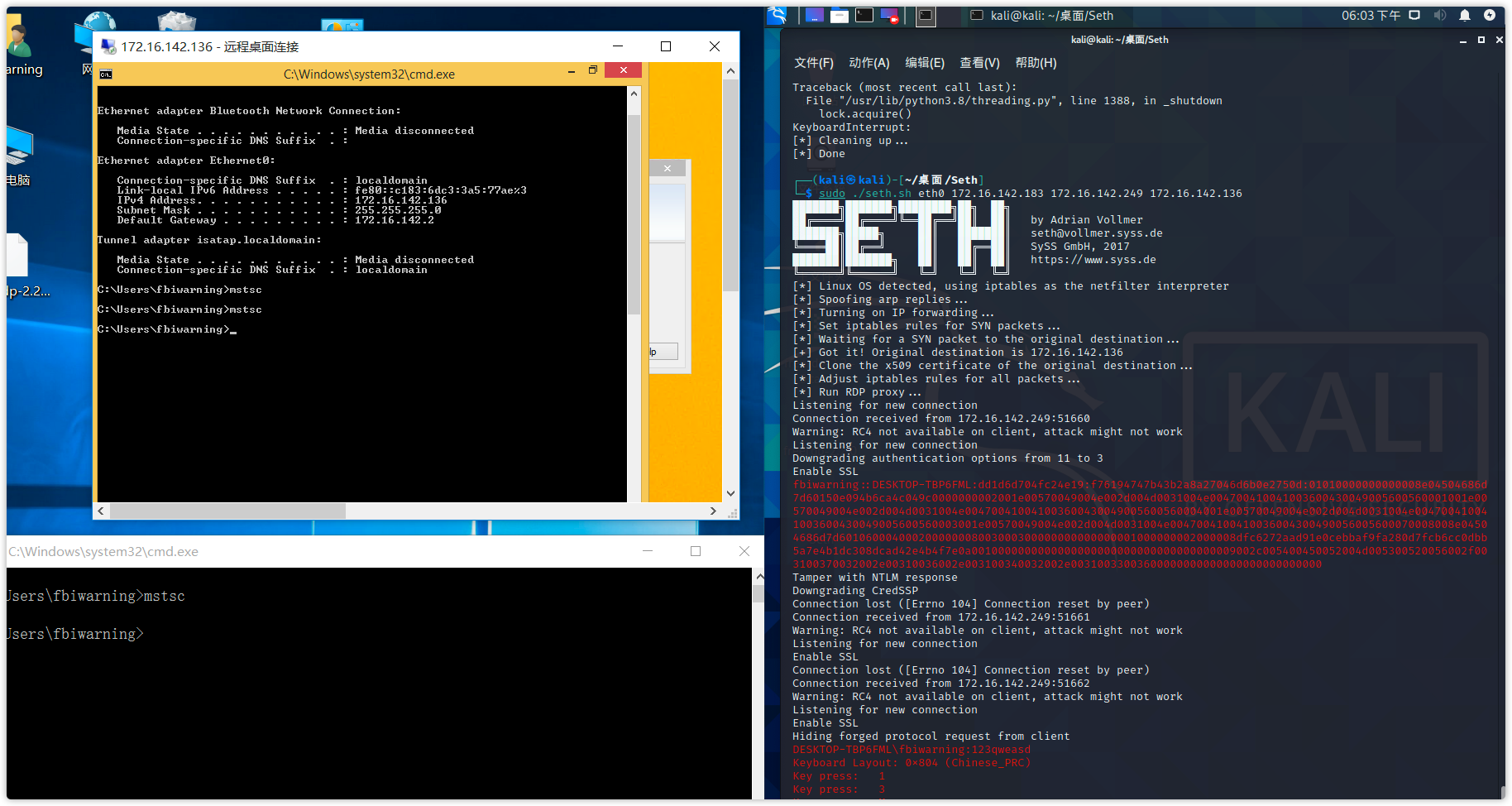Viewport: 1512px width, 806px height.
Task: Click captured credentials line 'DESKTOP-TBP6FML\fbiwarning:123qweasd'
Action: (x=912, y=750)
